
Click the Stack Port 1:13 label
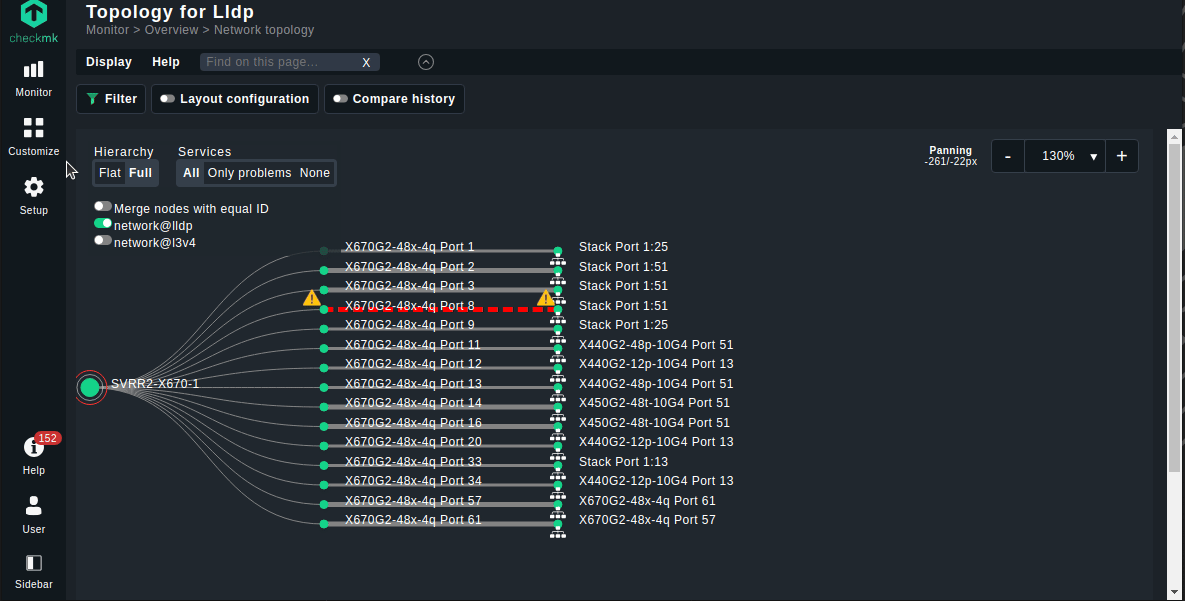pyautogui.click(x=623, y=462)
